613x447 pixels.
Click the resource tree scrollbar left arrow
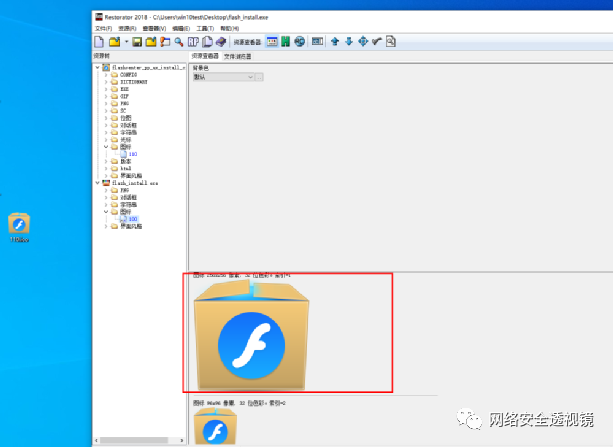(x=97, y=440)
